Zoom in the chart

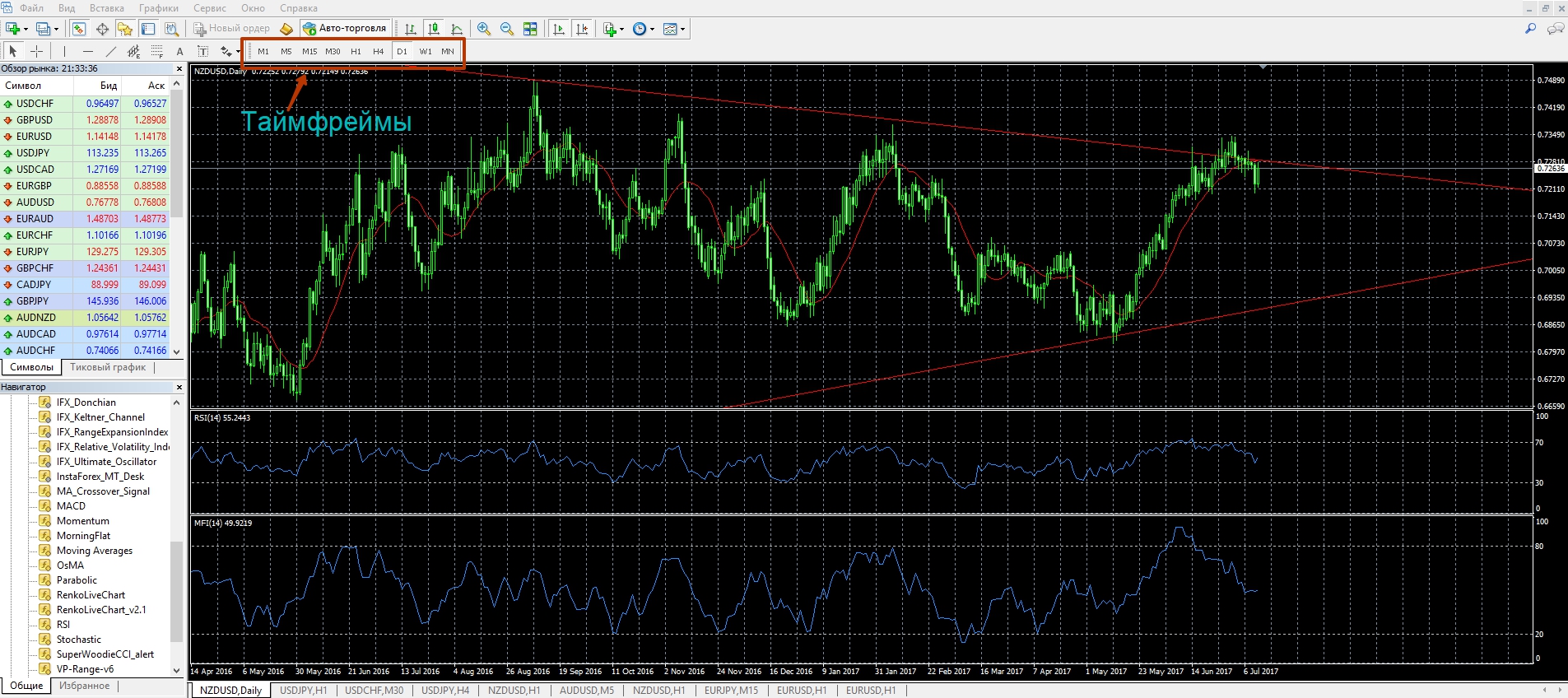coord(484,29)
